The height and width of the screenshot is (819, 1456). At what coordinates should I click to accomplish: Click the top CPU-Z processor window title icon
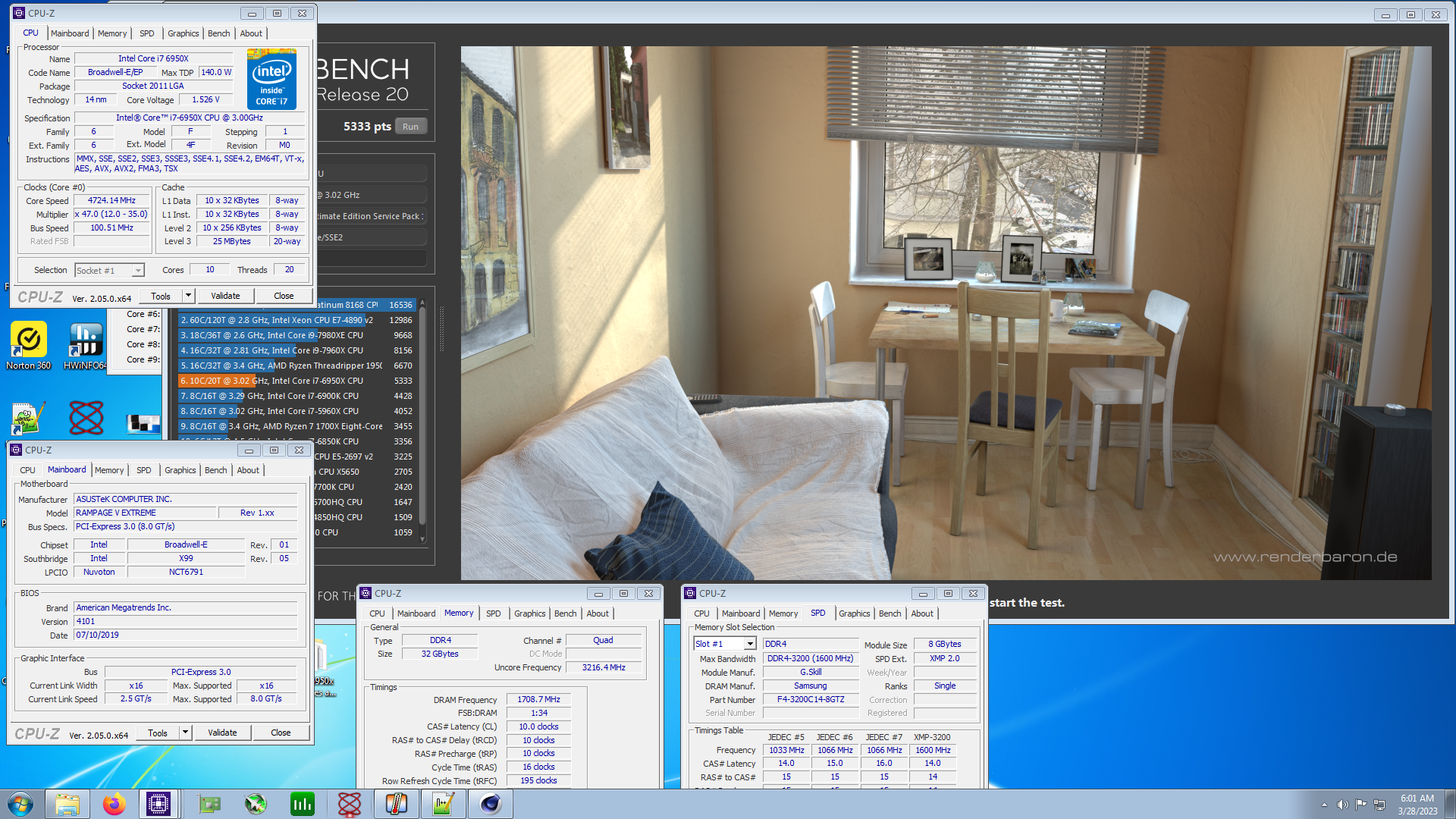click(19, 13)
